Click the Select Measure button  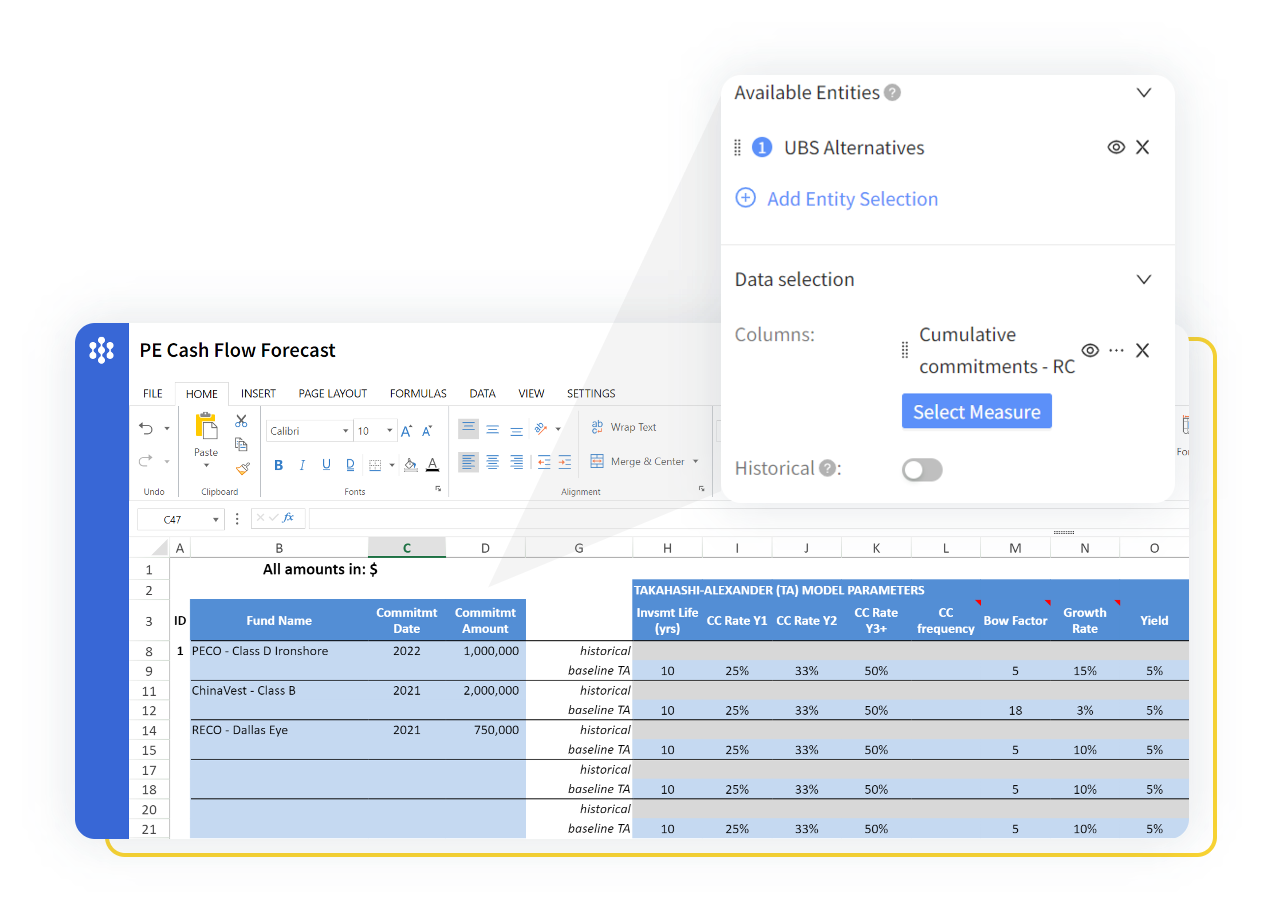pyautogui.click(x=976, y=411)
